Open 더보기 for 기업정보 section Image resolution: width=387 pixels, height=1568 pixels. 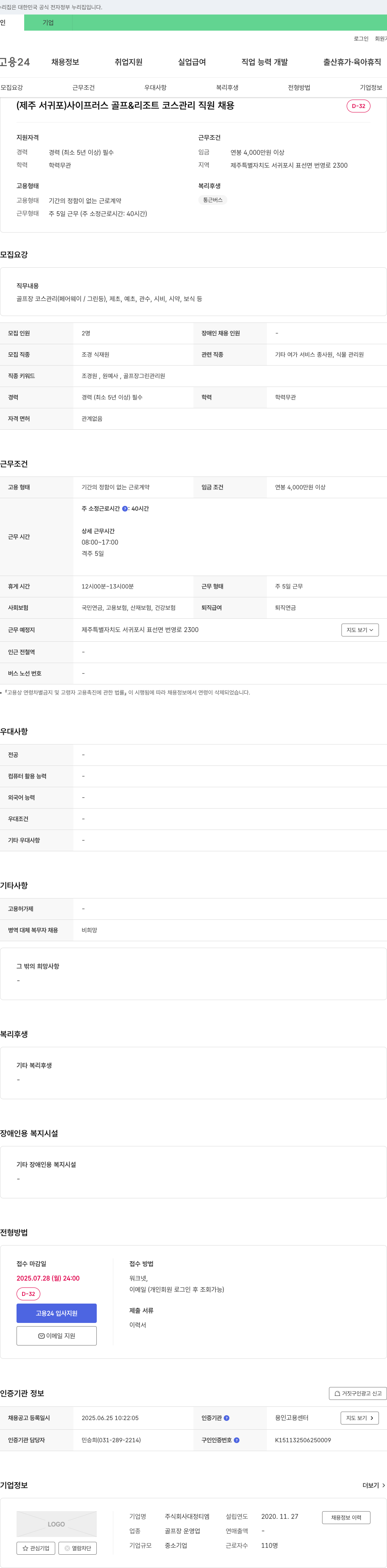pyautogui.click(x=374, y=1485)
